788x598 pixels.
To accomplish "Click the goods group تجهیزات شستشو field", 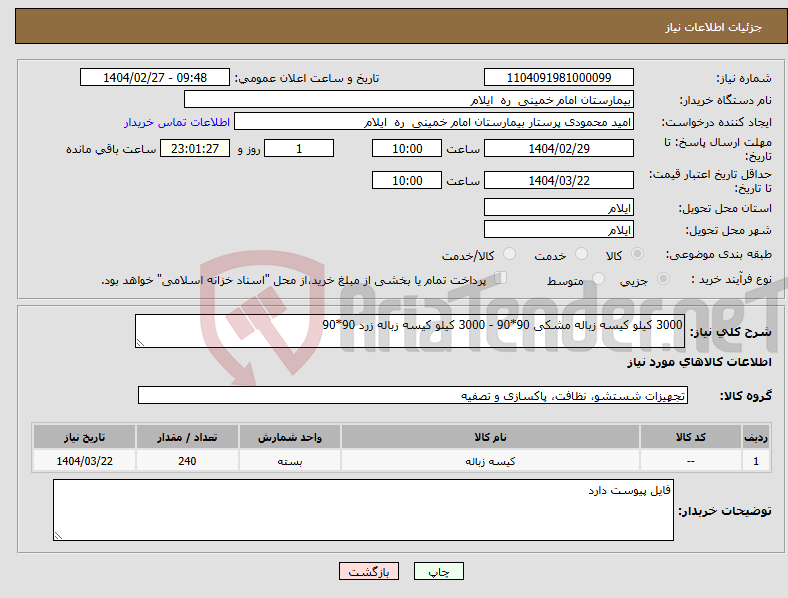I will [x=413, y=395].
